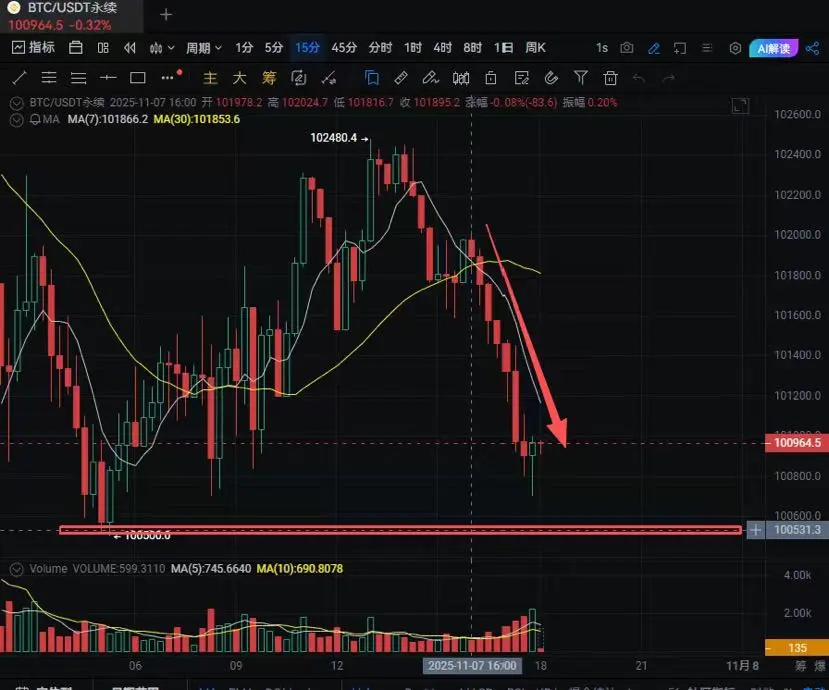Switch to the 周K timeframe

click(x=535, y=48)
